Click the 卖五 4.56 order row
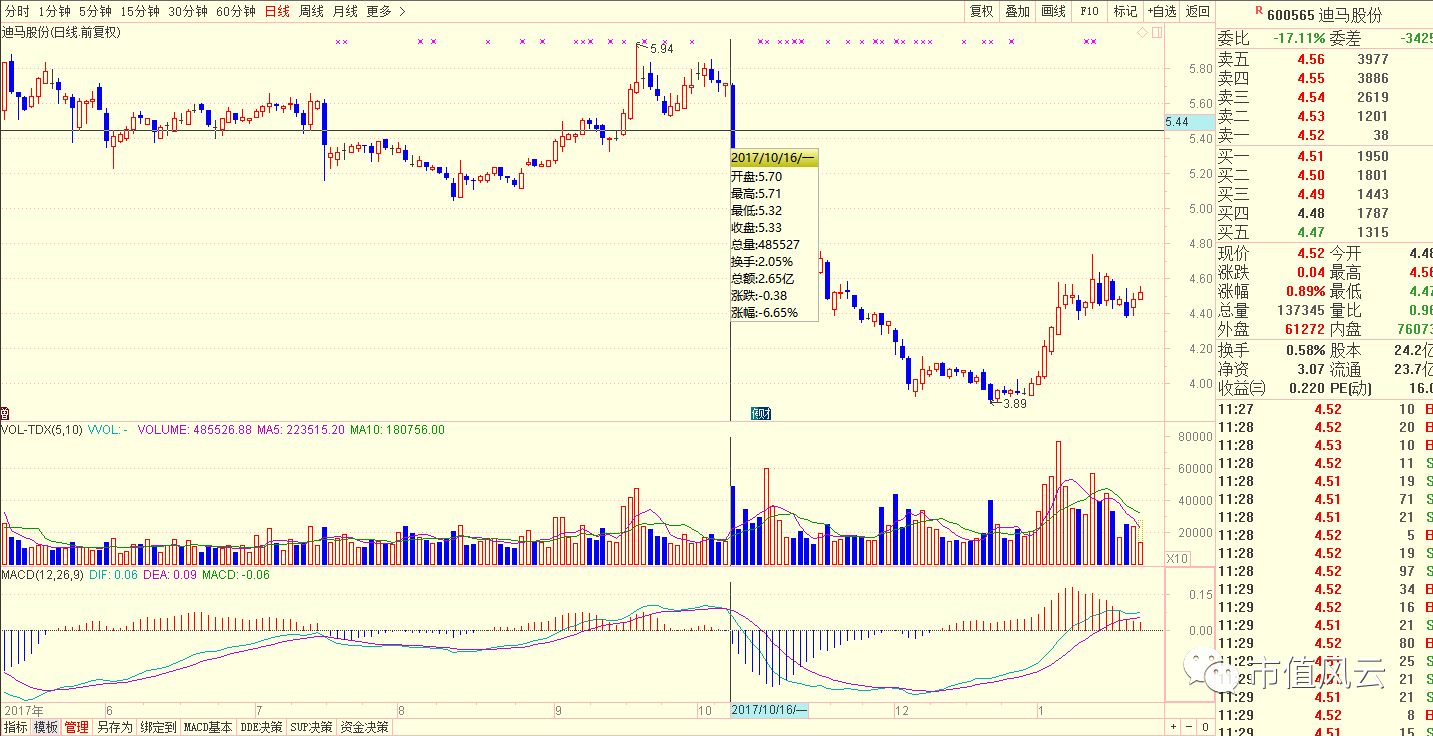The width and height of the screenshot is (1433, 736). [1324, 59]
